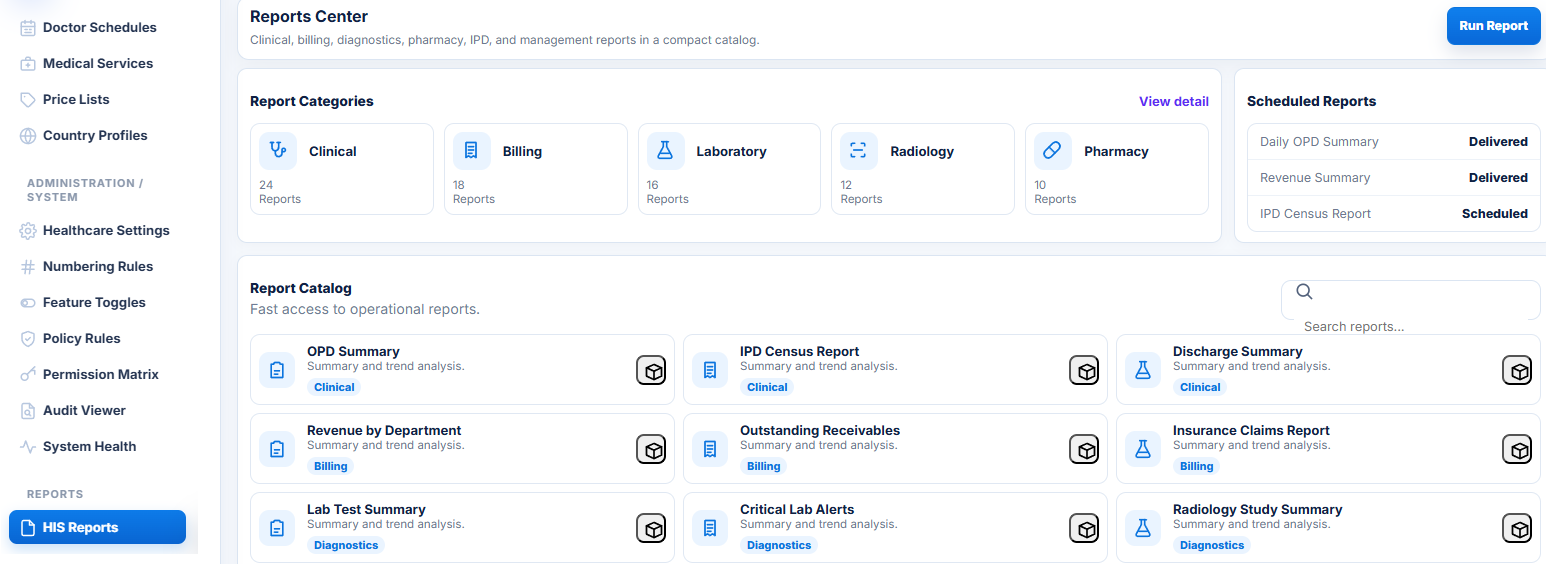Screen dimensions: 1546x564
Task: Open System Health page
Action: click(98, 446)
